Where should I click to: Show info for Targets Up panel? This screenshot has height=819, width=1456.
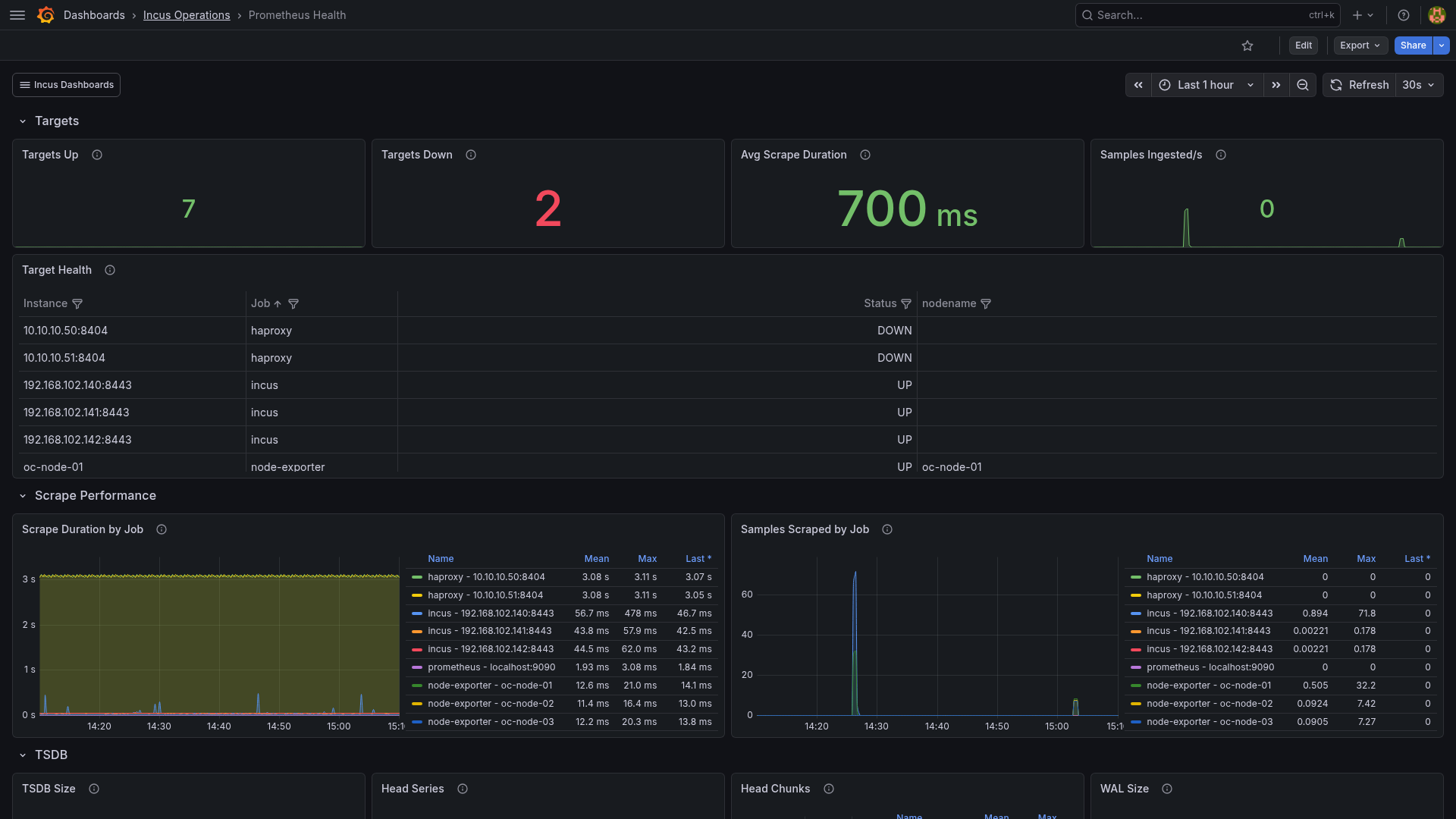[x=97, y=155]
